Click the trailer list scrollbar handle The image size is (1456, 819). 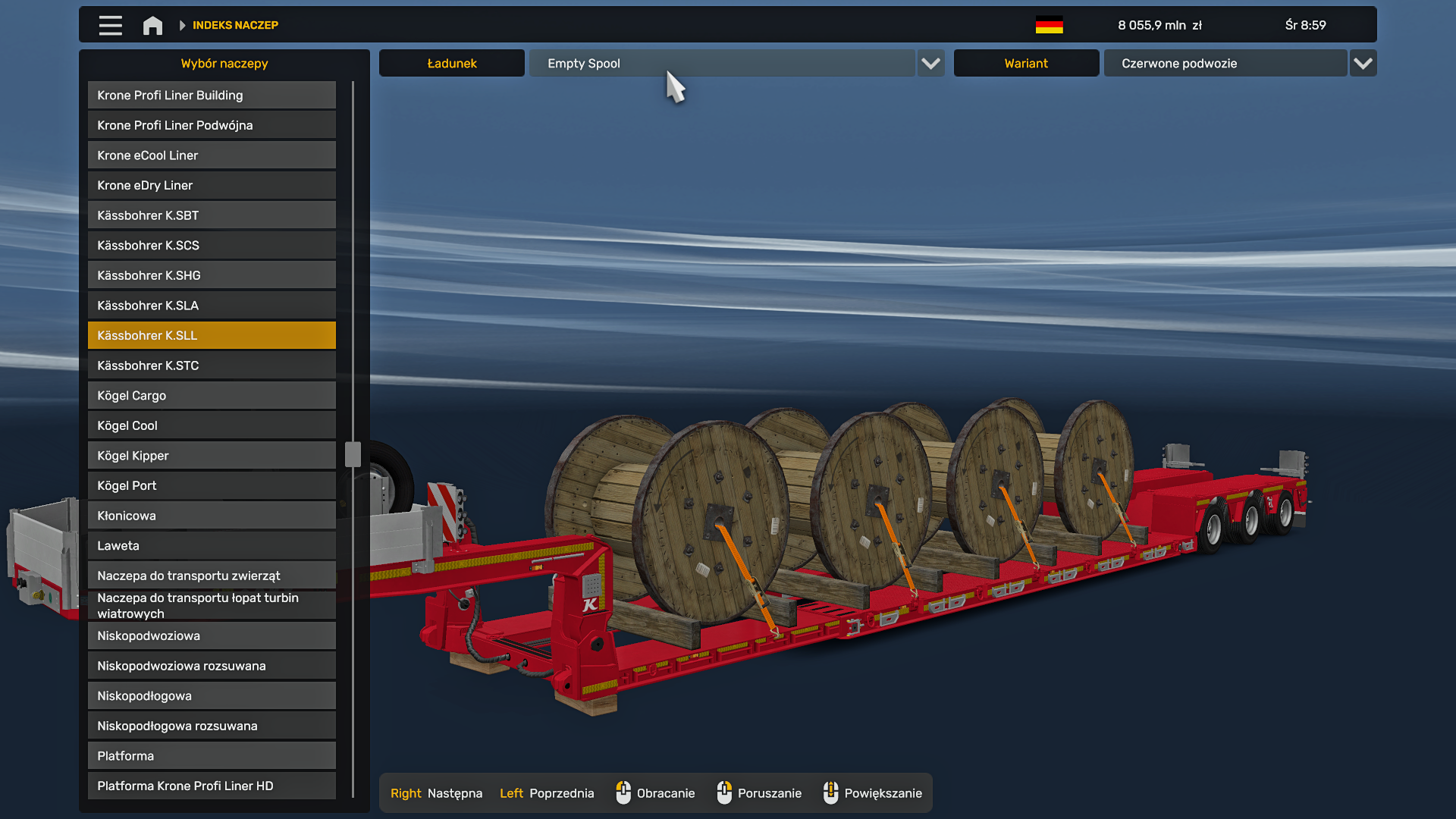tap(353, 454)
